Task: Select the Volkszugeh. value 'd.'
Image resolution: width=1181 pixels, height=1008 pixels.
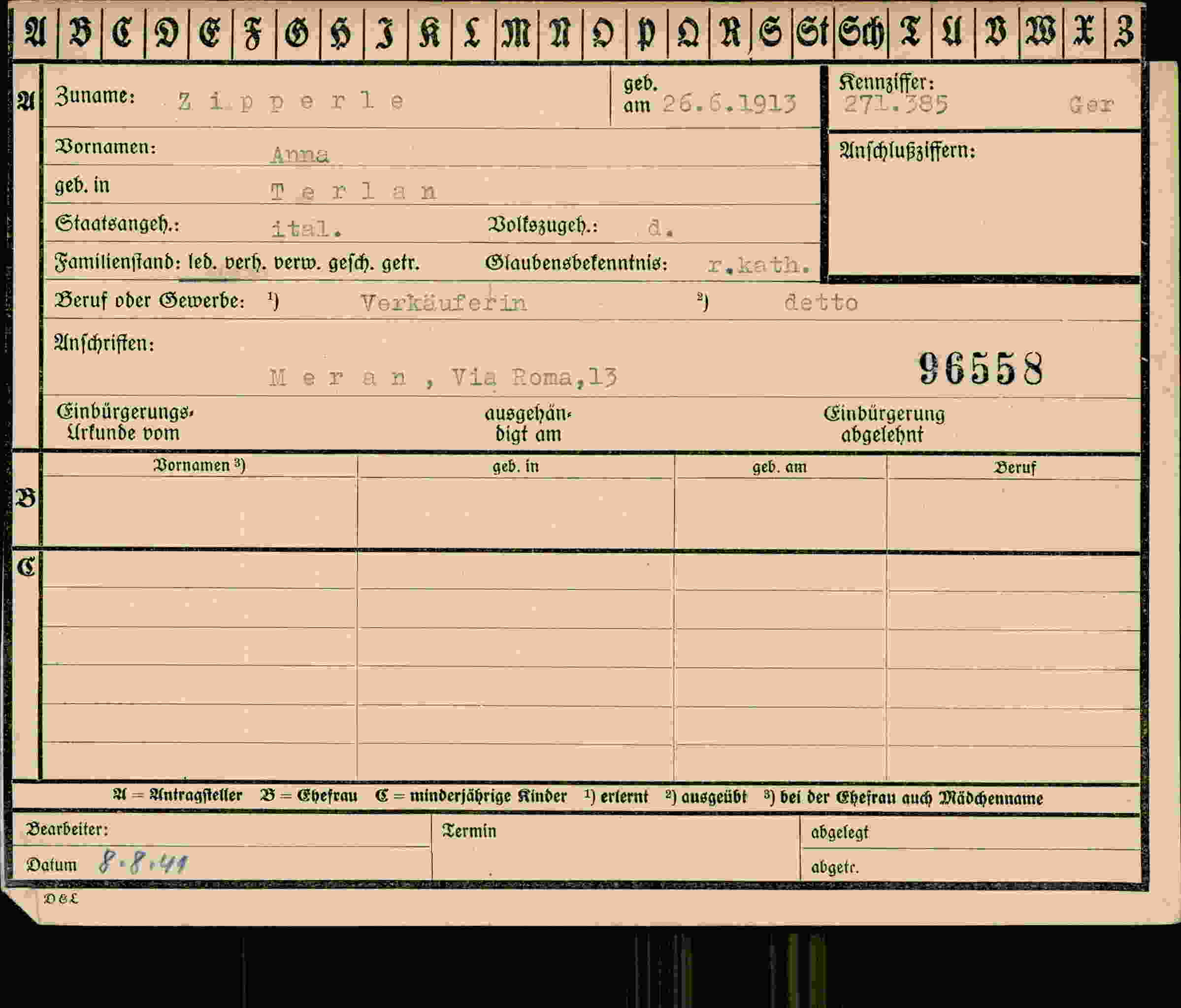Action: tap(661, 228)
